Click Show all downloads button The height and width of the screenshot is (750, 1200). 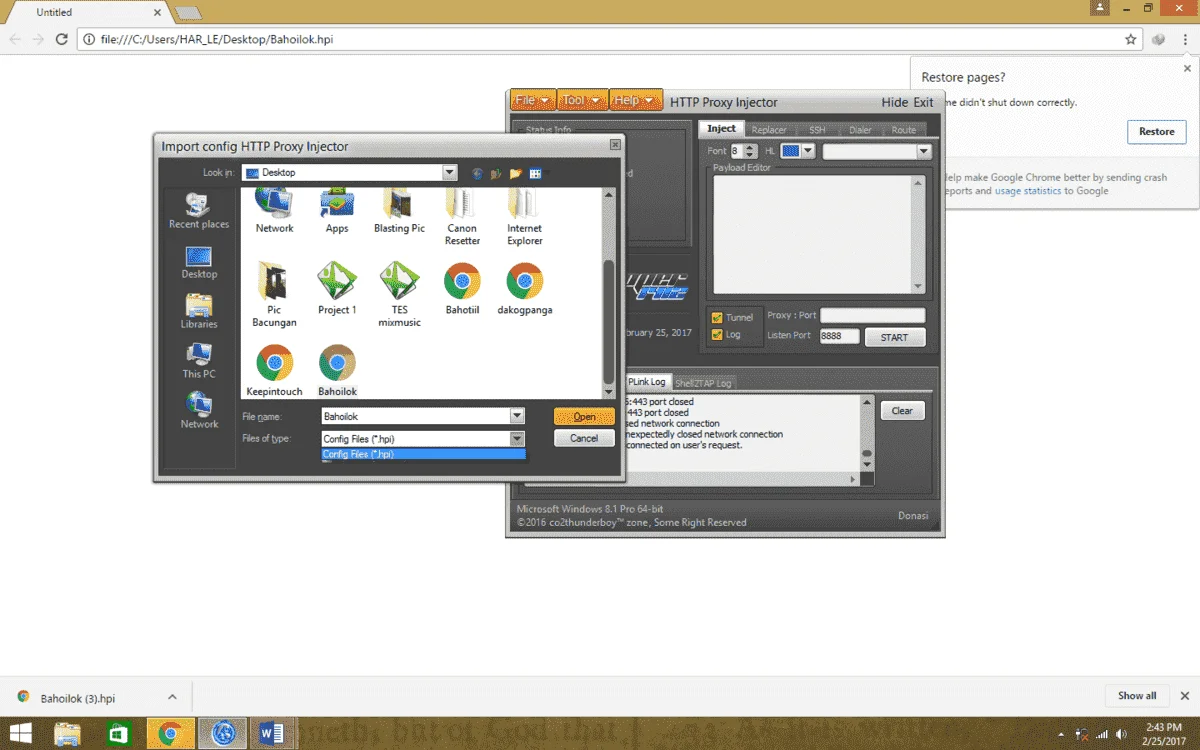(1137, 696)
